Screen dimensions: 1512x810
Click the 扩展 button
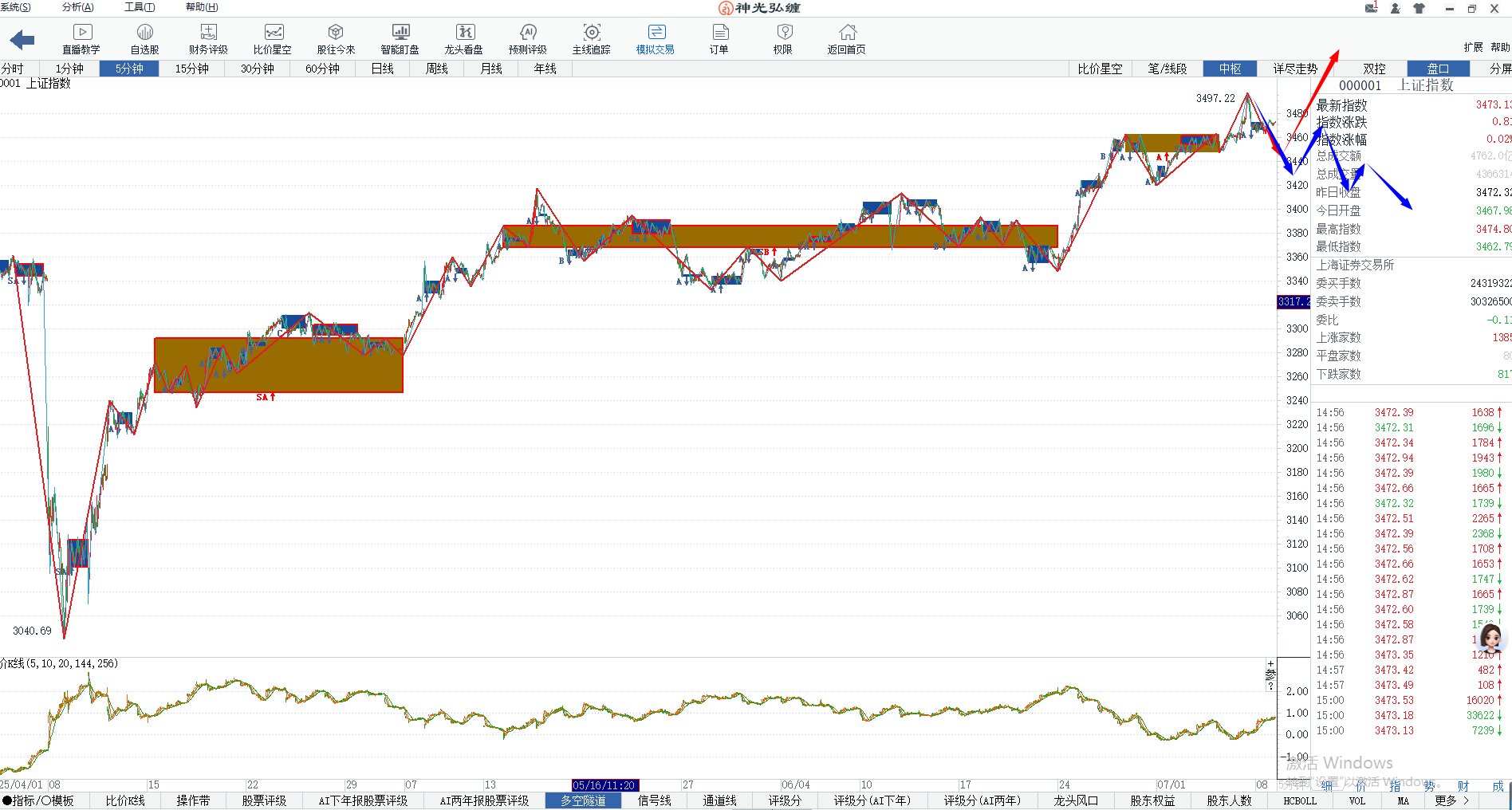pyautogui.click(x=1473, y=47)
